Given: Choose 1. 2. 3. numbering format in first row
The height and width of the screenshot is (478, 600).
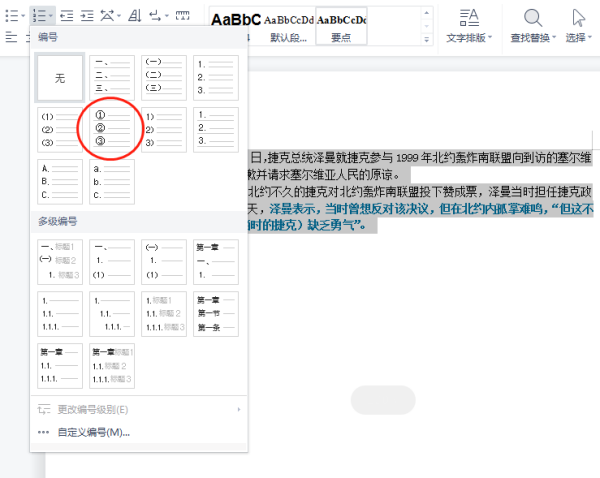Looking at the screenshot, I should coord(216,78).
